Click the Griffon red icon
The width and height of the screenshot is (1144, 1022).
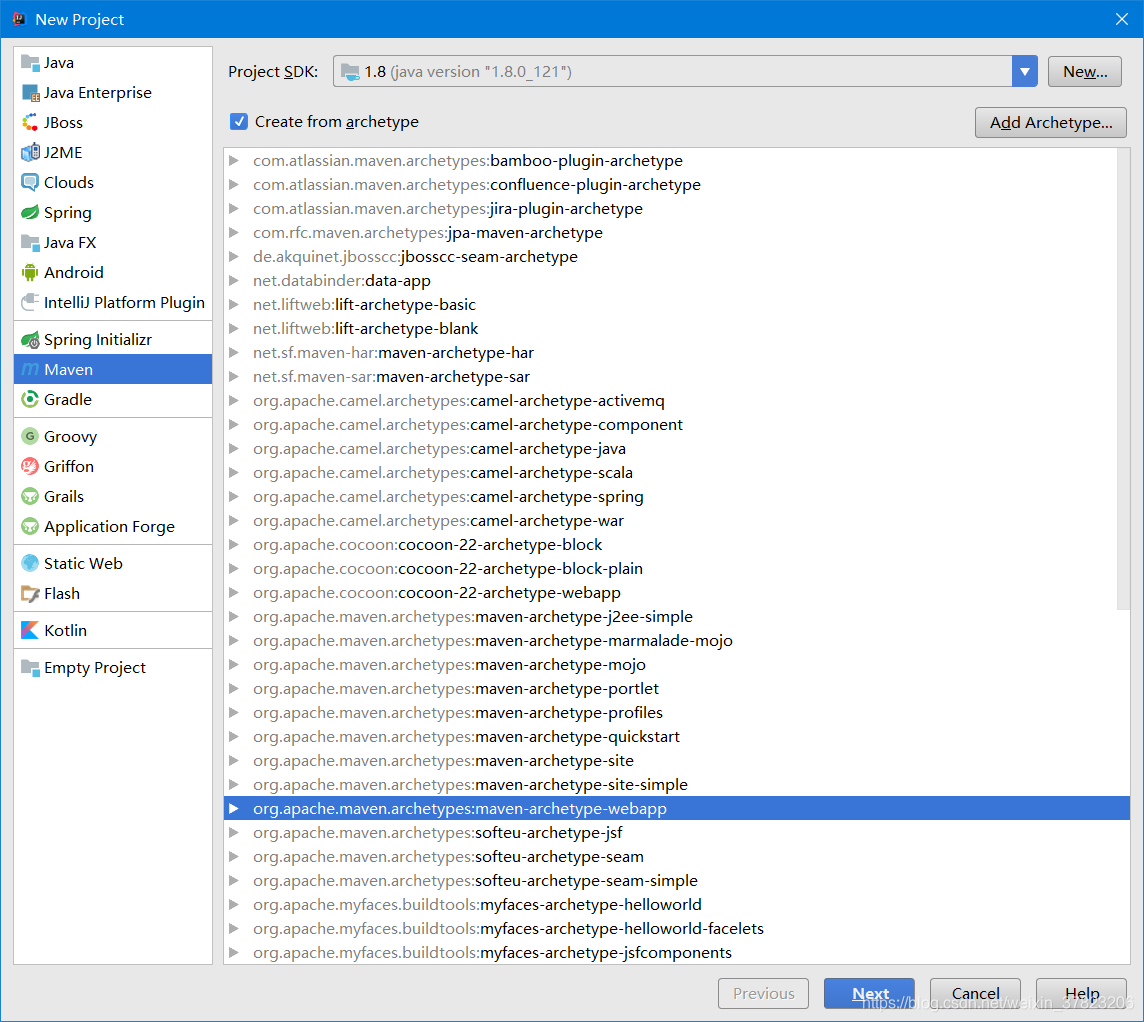pyautogui.click(x=30, y=466)
